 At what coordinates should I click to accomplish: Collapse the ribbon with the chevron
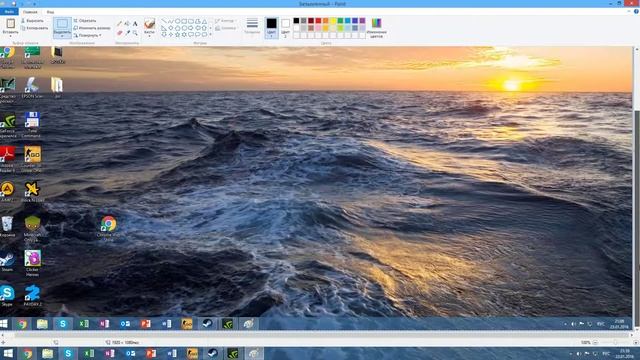pyautogui.click(x=629, y=11)
